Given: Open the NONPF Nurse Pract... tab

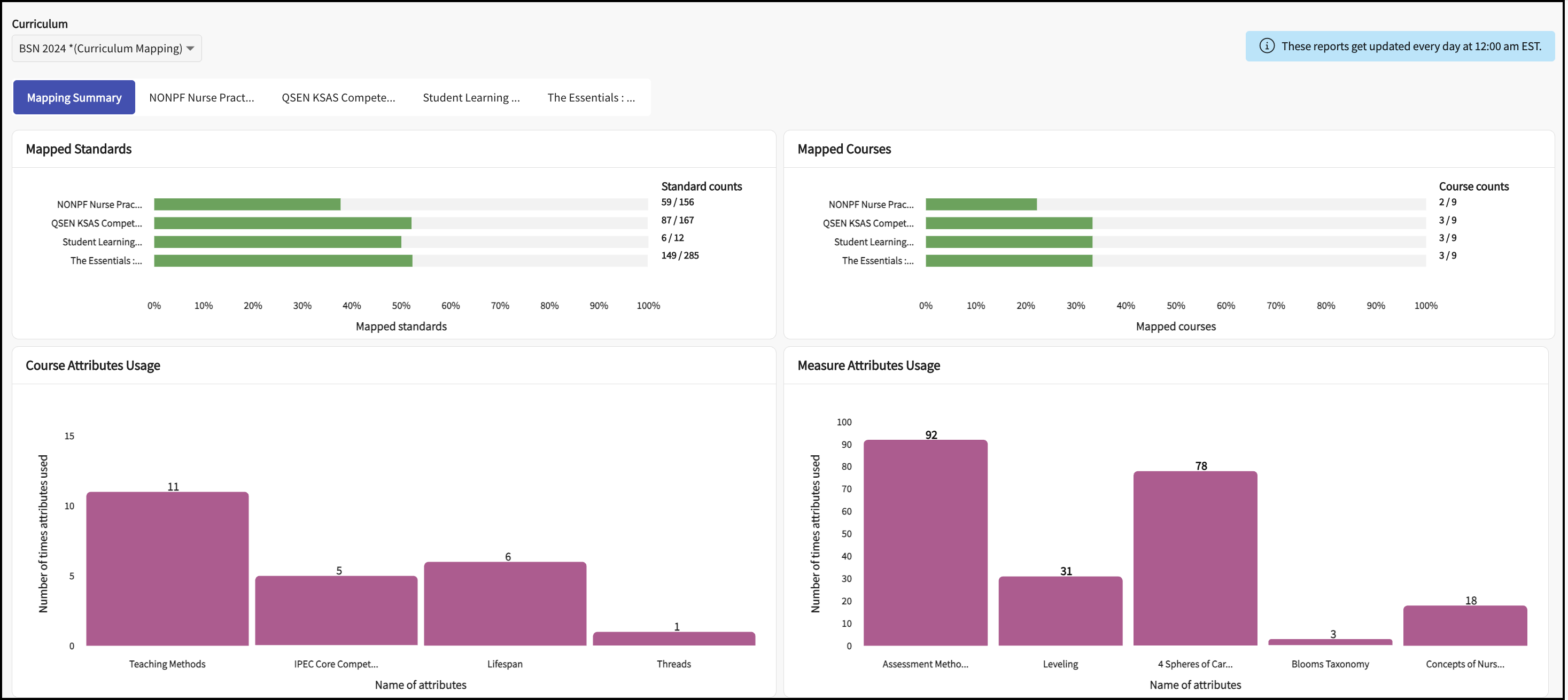Looking at the screenshot, I should [201, 97].
